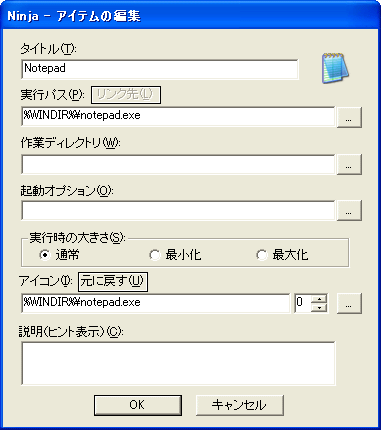Image resolution: width=381 pixels, height=430 pixels.
Task: Increase the icon index with up arrow
Action: (319, 298)
